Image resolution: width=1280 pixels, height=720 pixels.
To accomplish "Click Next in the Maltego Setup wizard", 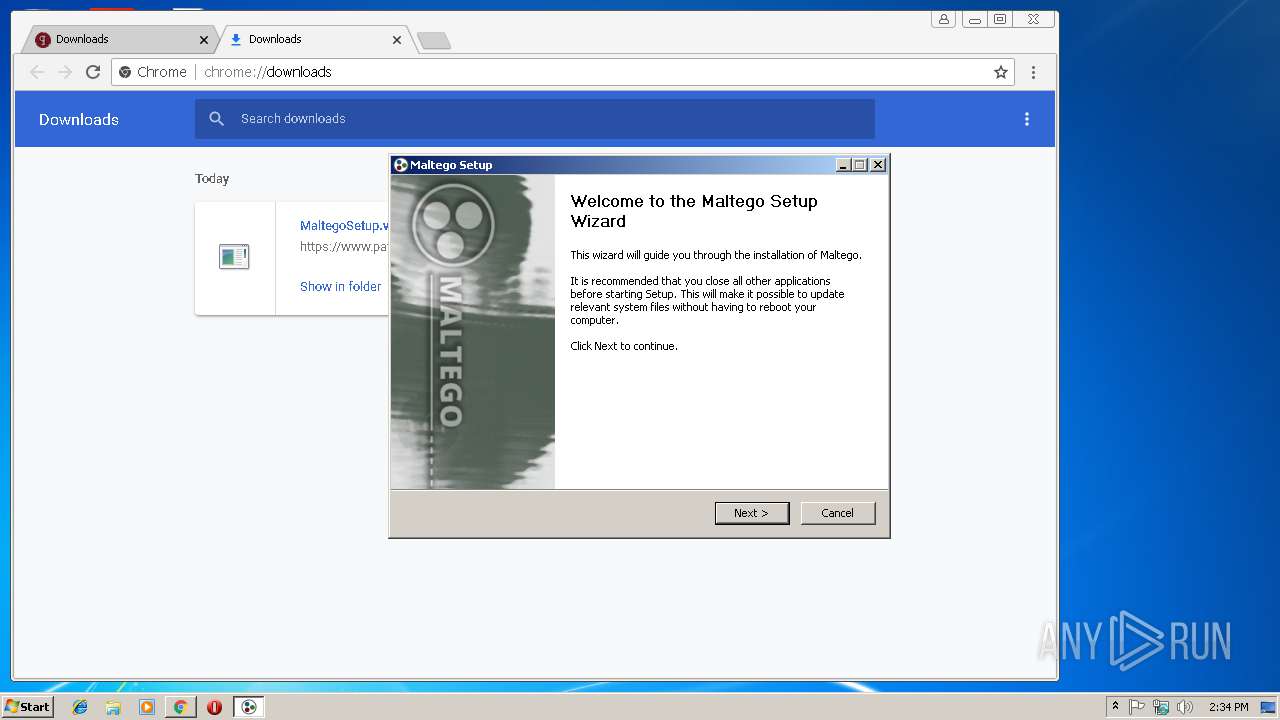I will coord(752,513).
